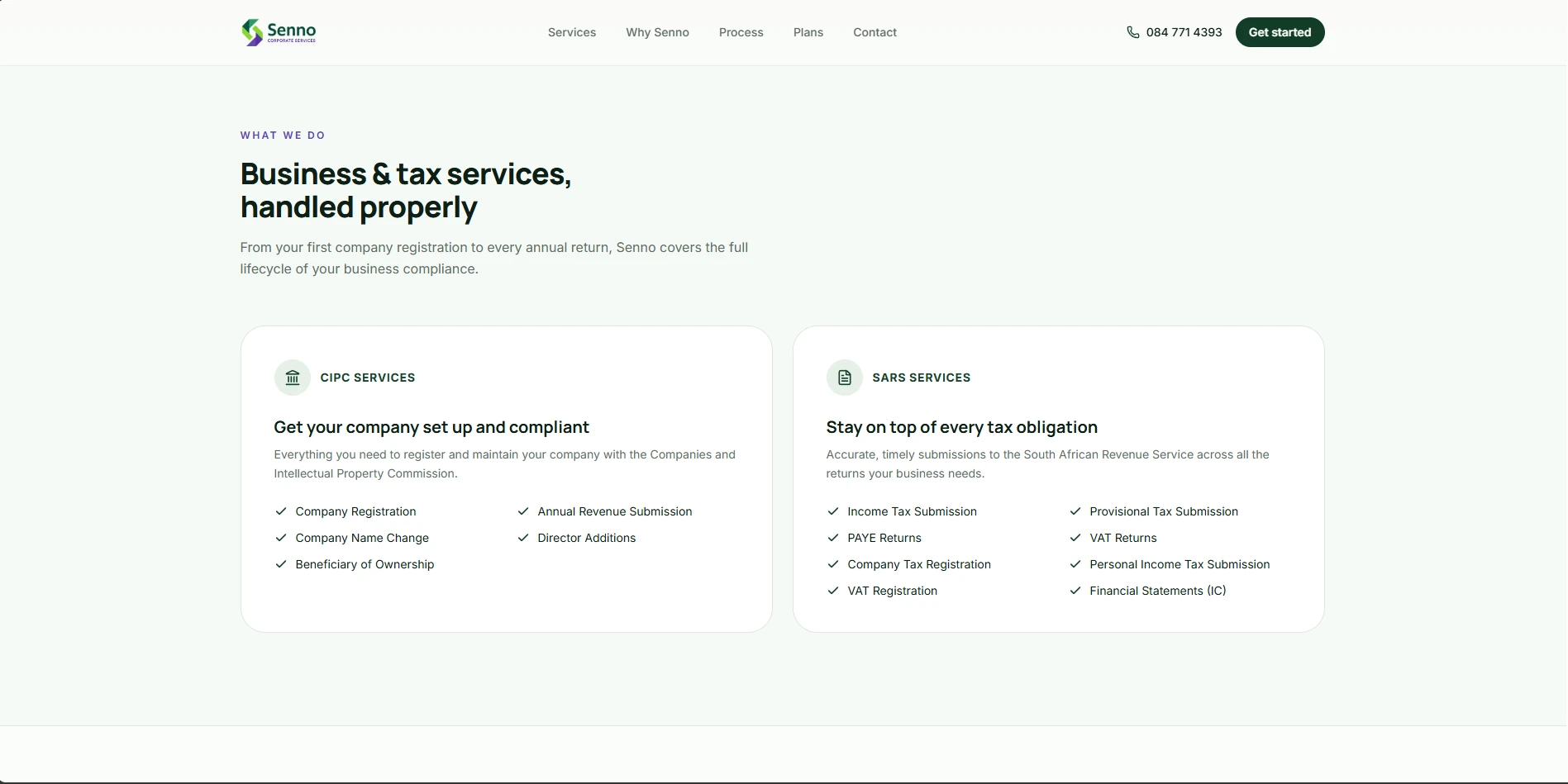The width and height of the screenshot is (1568, 784).
Task: Click checkmark beside Company Name Change
Action: 281,538
